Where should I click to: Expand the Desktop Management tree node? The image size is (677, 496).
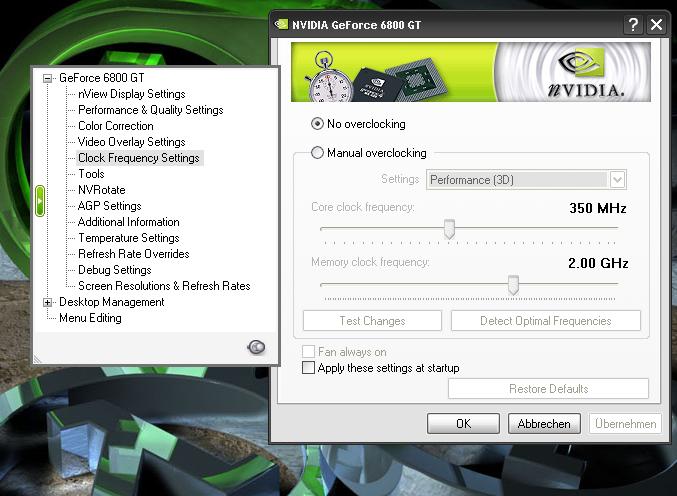coord(47,302)
